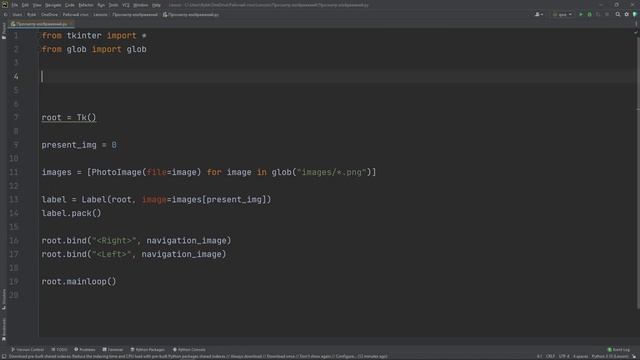Click 'from tkinter import *' line

94,36
